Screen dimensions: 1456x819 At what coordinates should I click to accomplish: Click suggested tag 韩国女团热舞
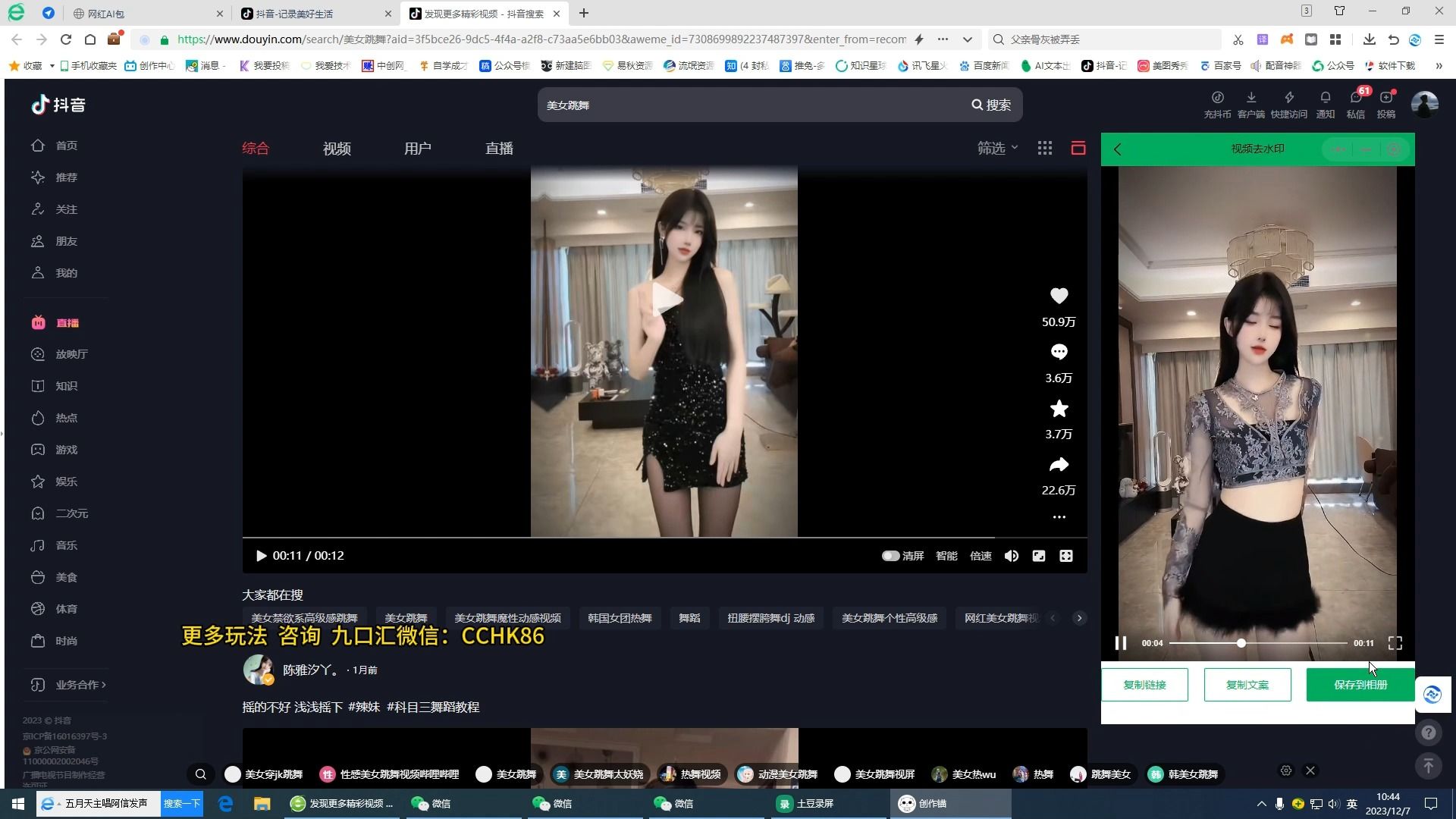tap(620, 618)
